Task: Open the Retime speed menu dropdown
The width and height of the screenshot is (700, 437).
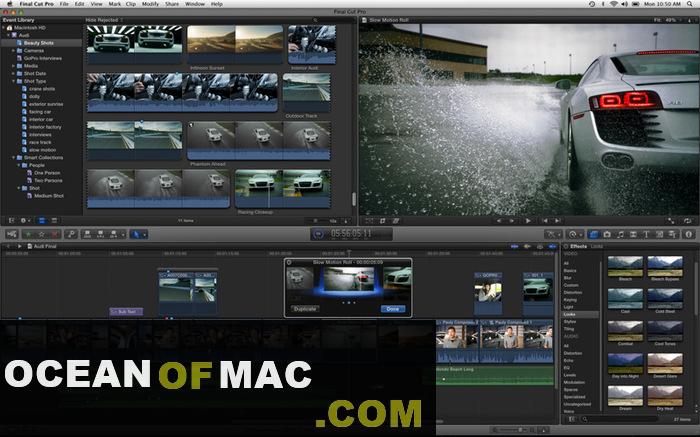Action: click(574, 234)
